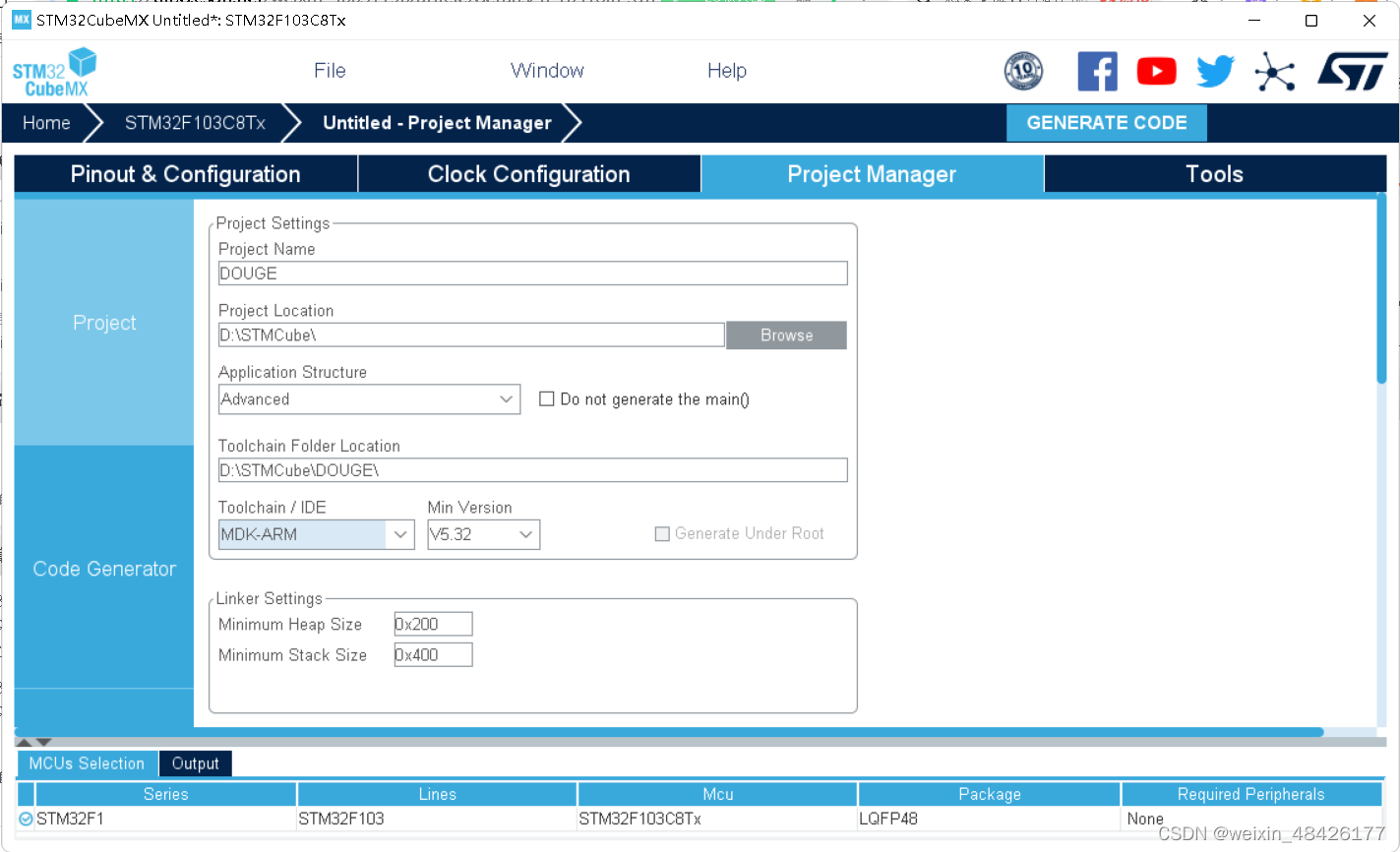
Task: Click the MX app icon in title bar
Action: tap(22, 20)
